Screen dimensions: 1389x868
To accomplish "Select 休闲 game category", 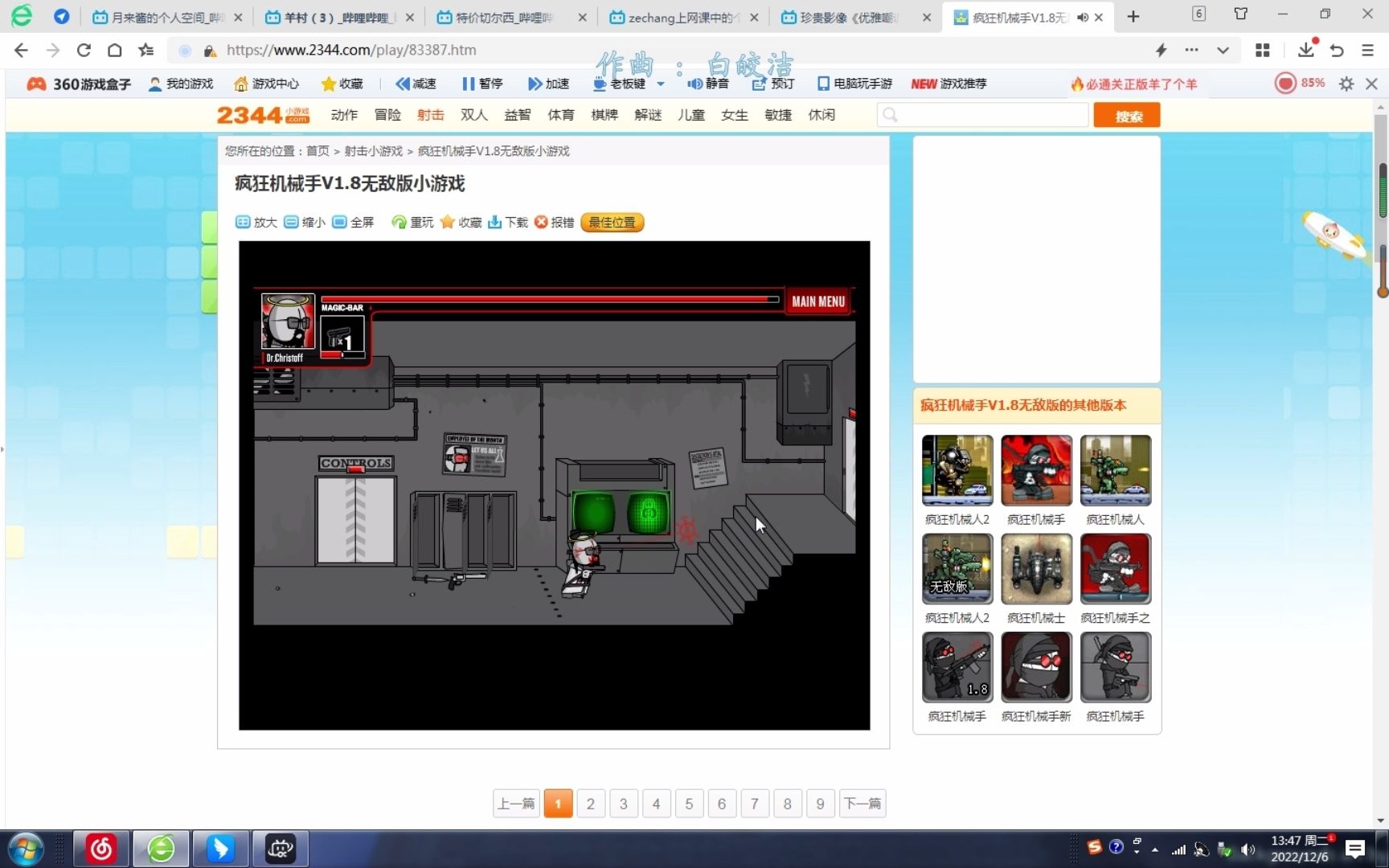I will point(822,115).
